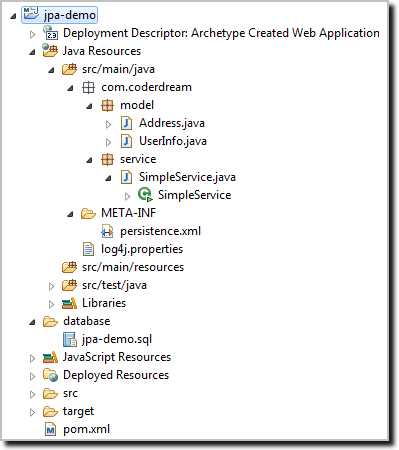The width and height of the screenshot is (399, 450).
Task: Click the Deployment Descriptor icon
Action: [x=50, y=33]
